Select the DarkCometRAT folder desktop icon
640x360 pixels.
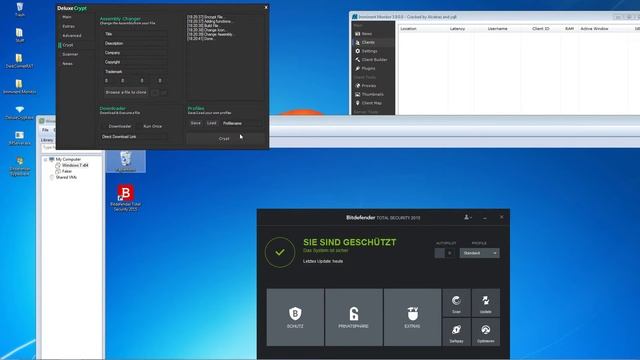click(20, 61)
